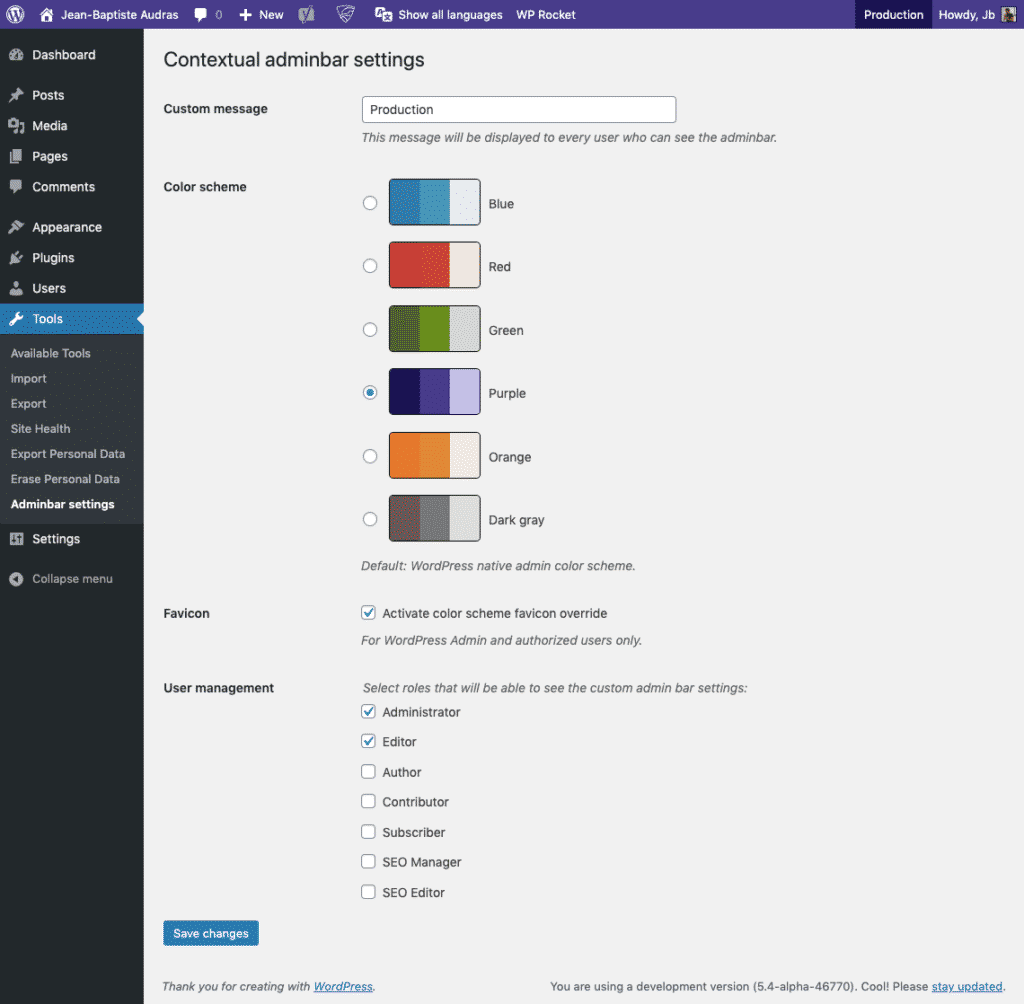Click the Production label in the admin bar
This screenshot has height=1004, width=1024.
click(893, 14)
